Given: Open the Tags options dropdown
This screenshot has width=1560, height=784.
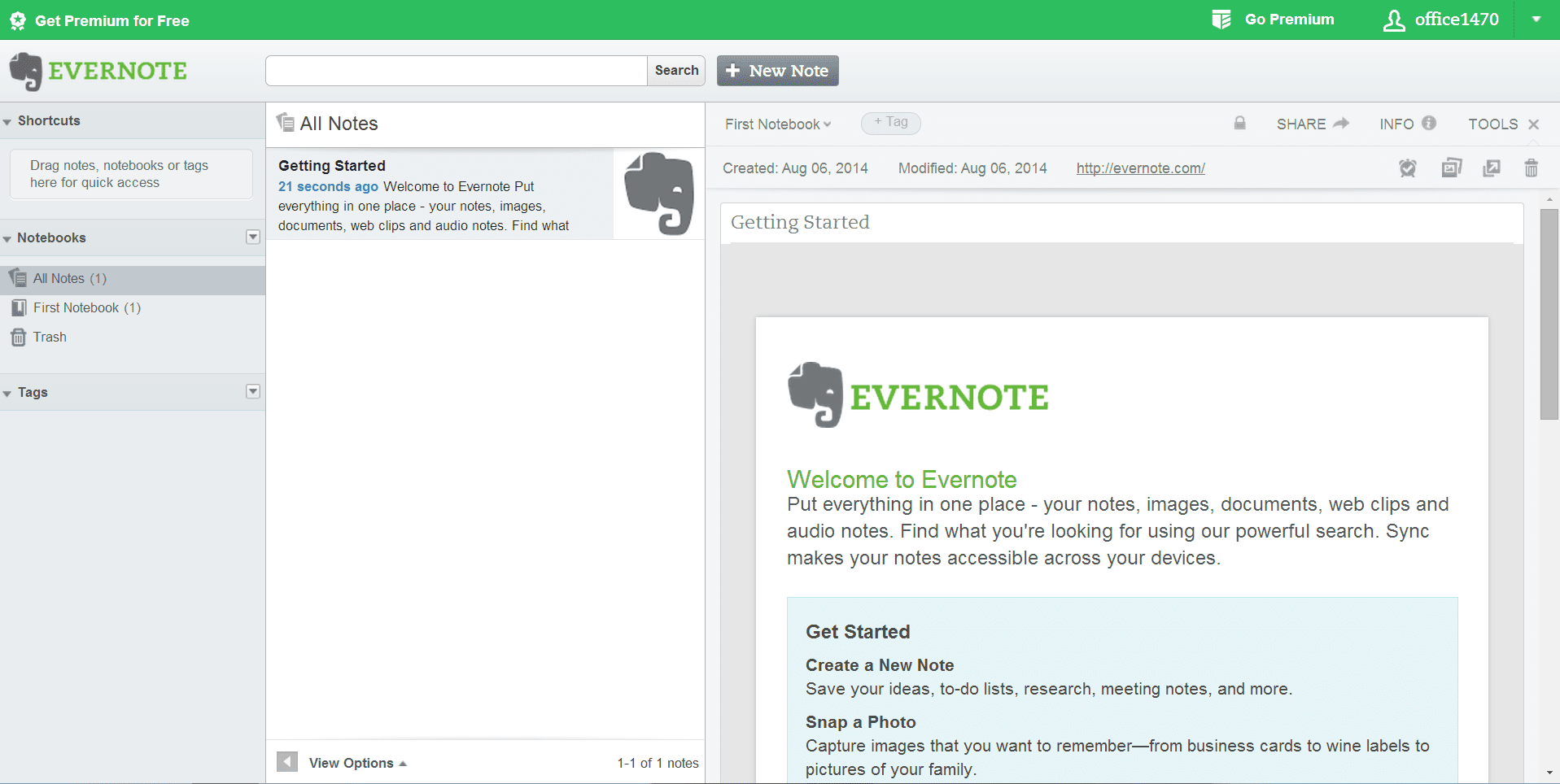Looking at the screenshot, I should point(253,391).
